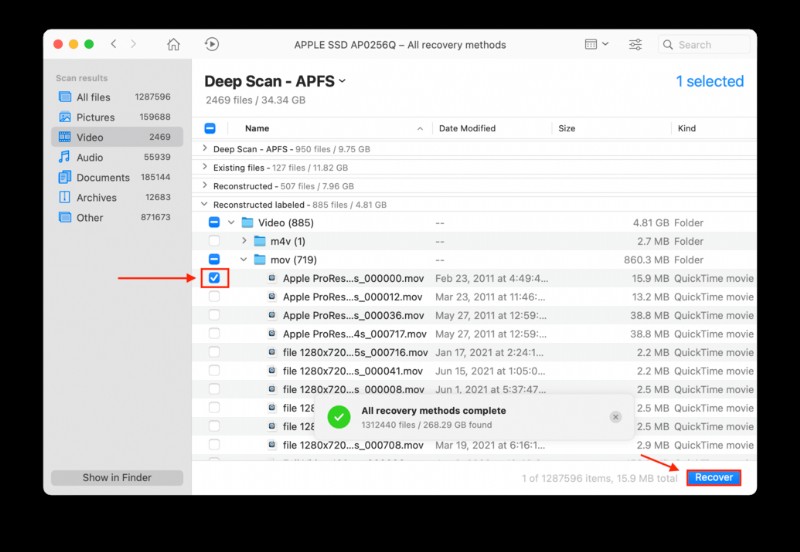This screenshot has width=800, height=552.
Task: Select Pictures category in sidebar
Action: pyautogui.click(x=117, y=117)
